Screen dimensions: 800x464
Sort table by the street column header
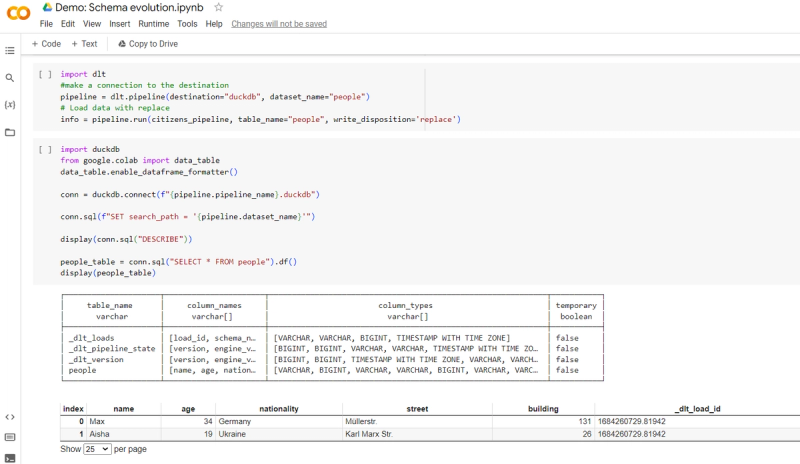point(417,409)
